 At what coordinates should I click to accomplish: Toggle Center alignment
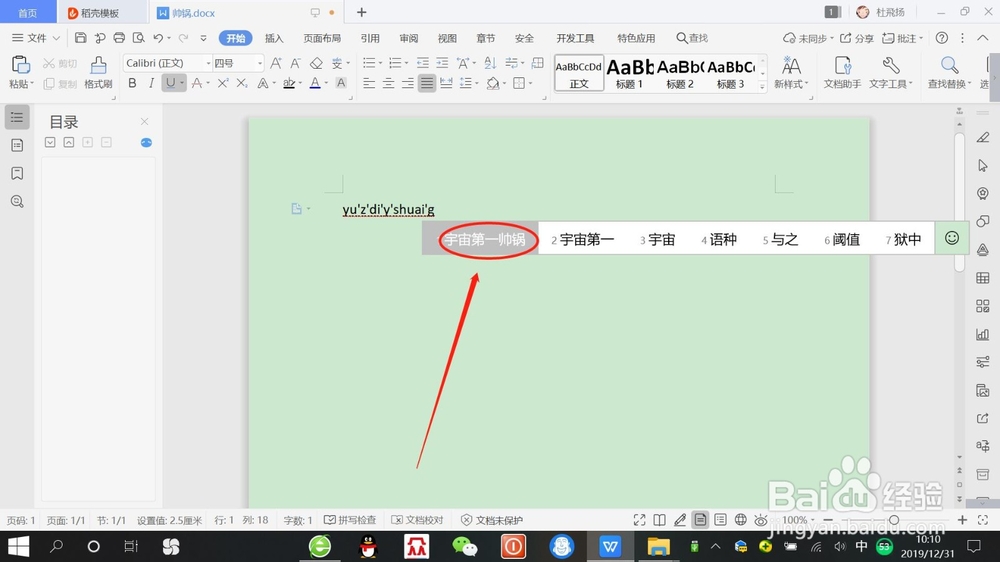388,83
